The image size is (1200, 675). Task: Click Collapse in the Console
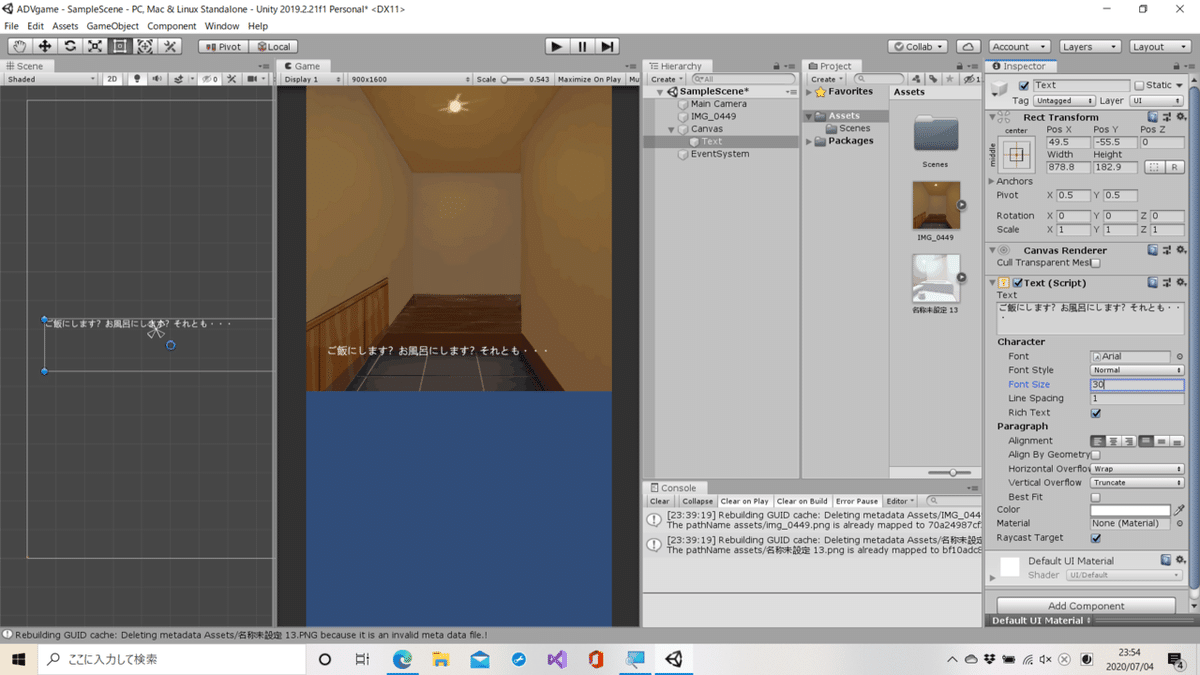click(698, 501)
